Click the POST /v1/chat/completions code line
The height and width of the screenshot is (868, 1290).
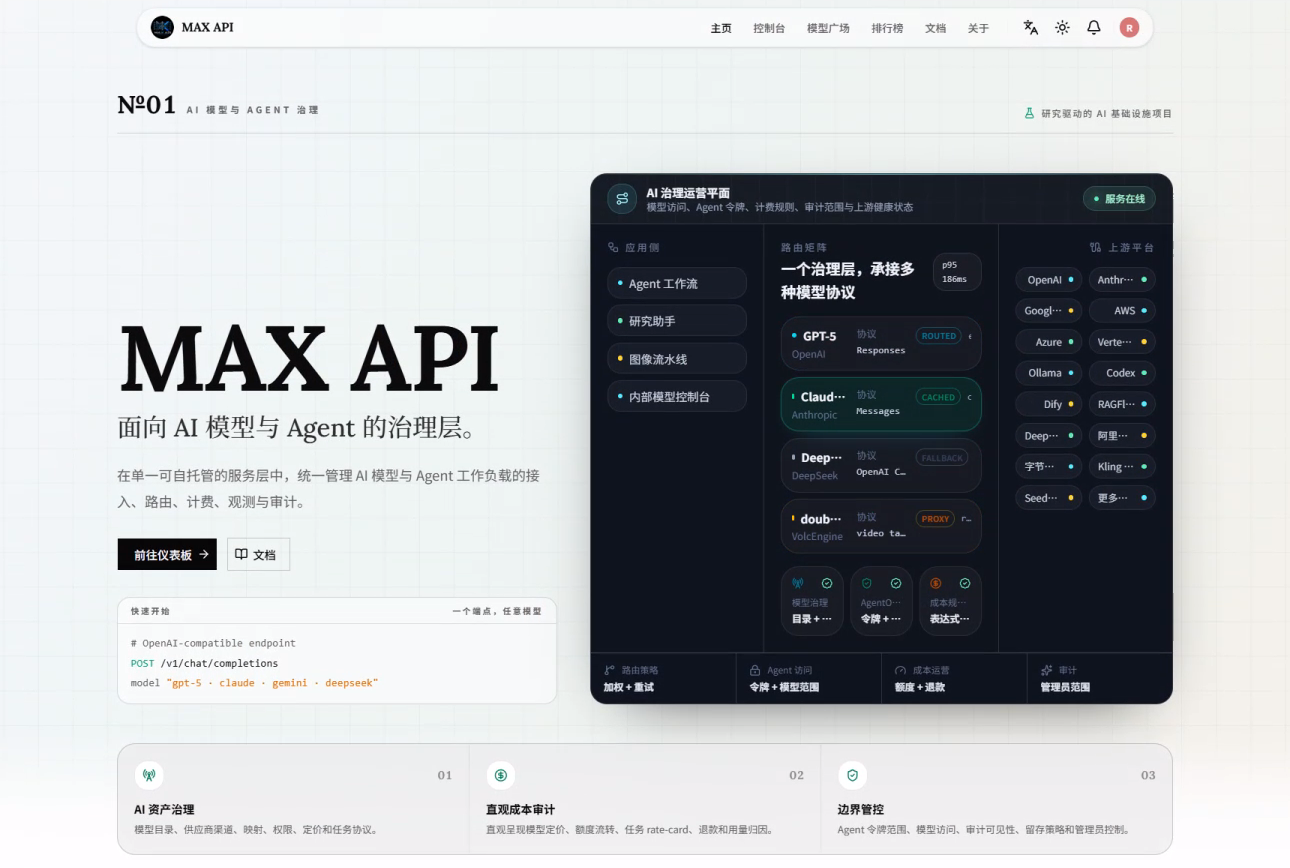204,663
